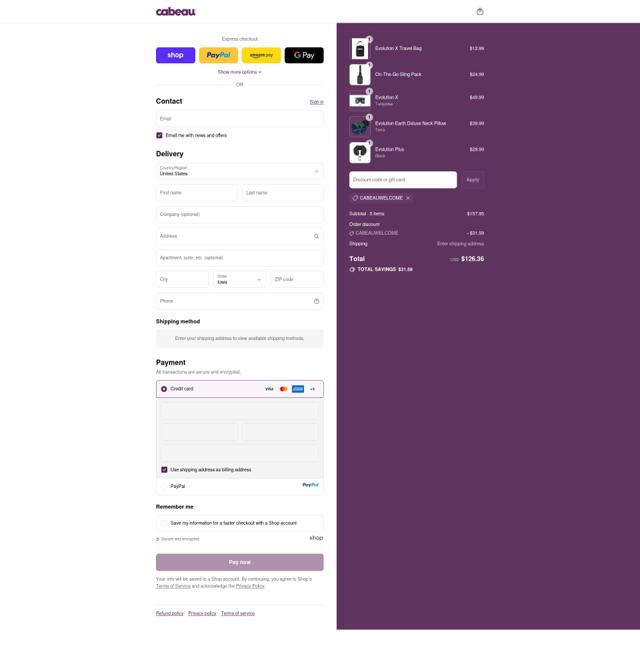
Task: Open the Refund policy link
Action: (169, 613)
